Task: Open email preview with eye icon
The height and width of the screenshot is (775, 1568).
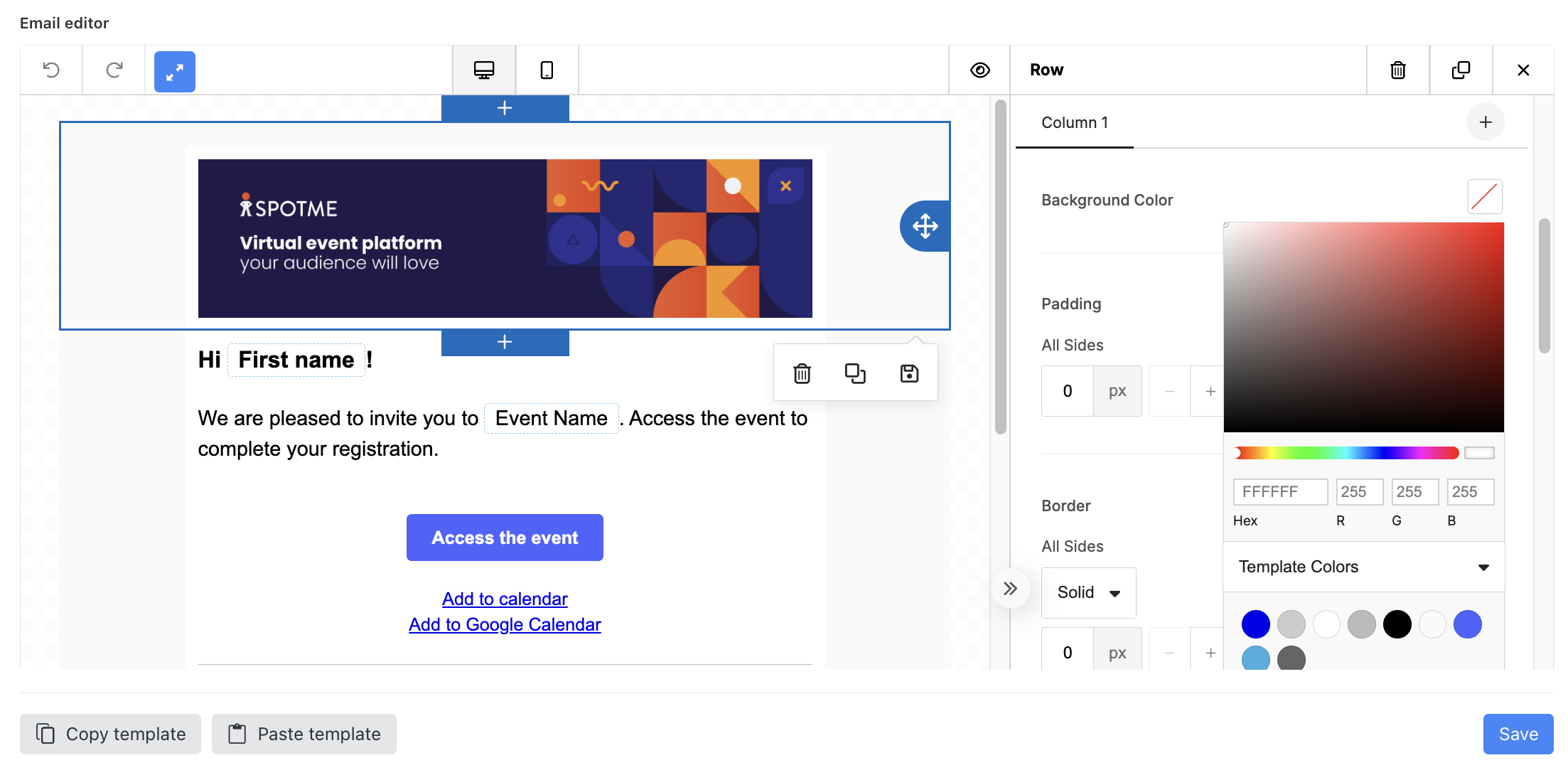Action: tap(979, 70)
